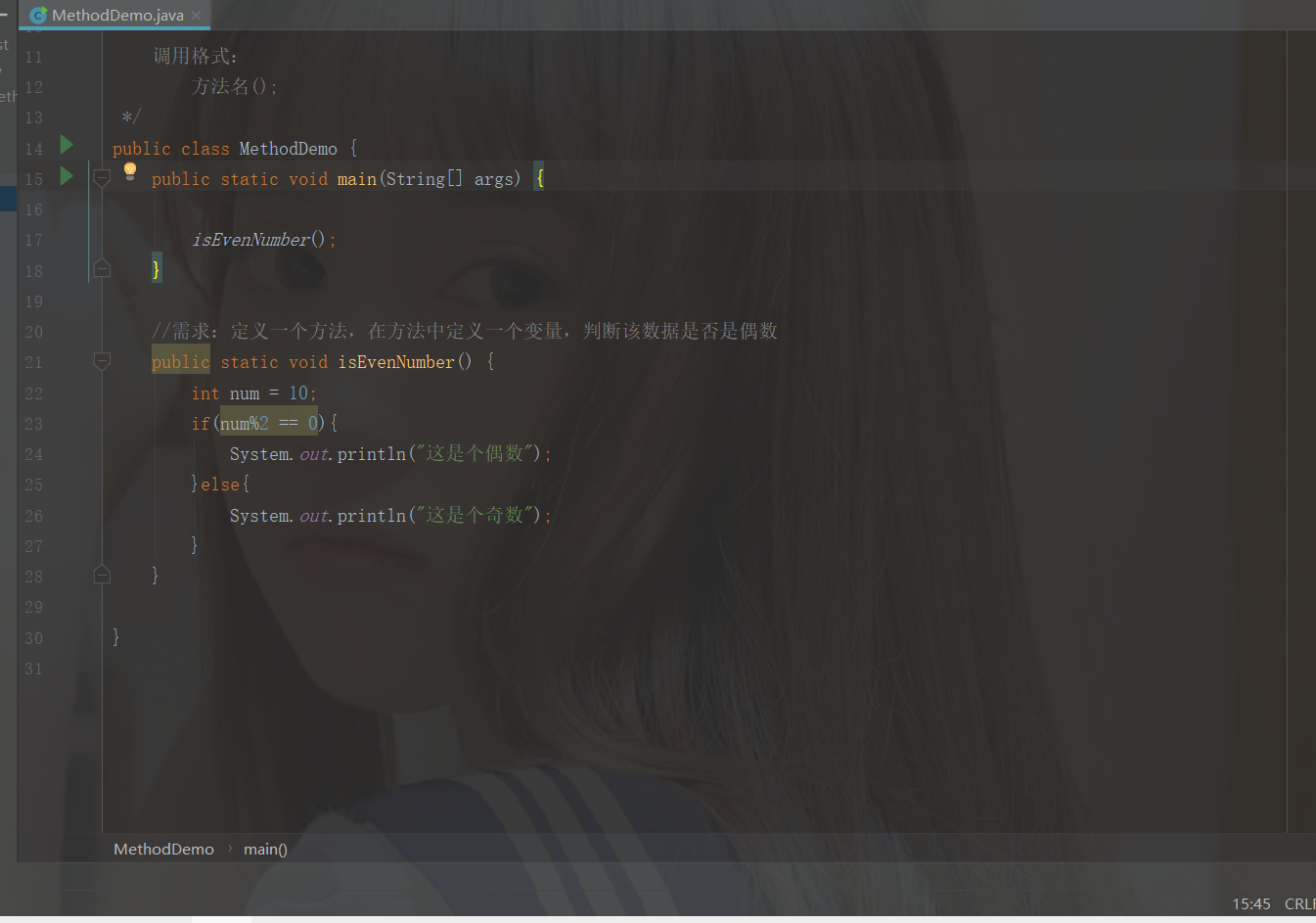Image resolution: width=1316 pixels, height=923 pixels.
Task: Collapse the isEvenNumber method at line 21
Action: click(x=102, y=361)
